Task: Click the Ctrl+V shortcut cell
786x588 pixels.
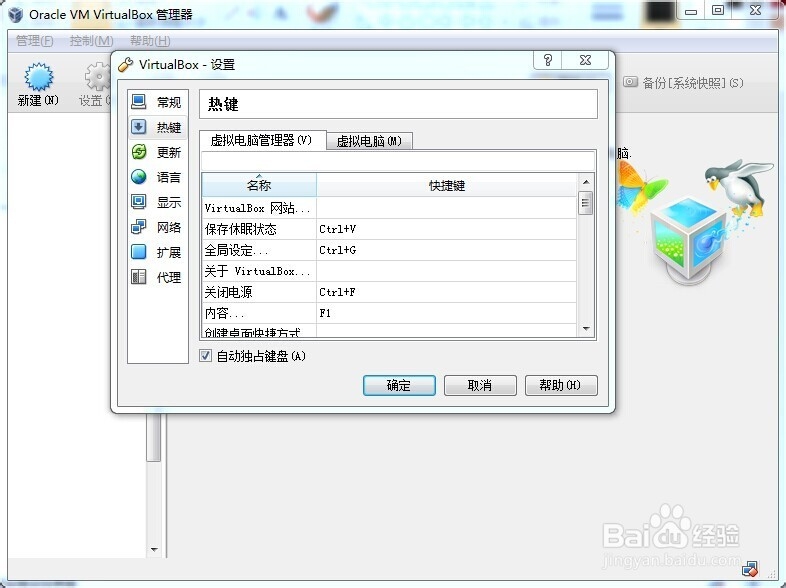Action: click(446, 229)
